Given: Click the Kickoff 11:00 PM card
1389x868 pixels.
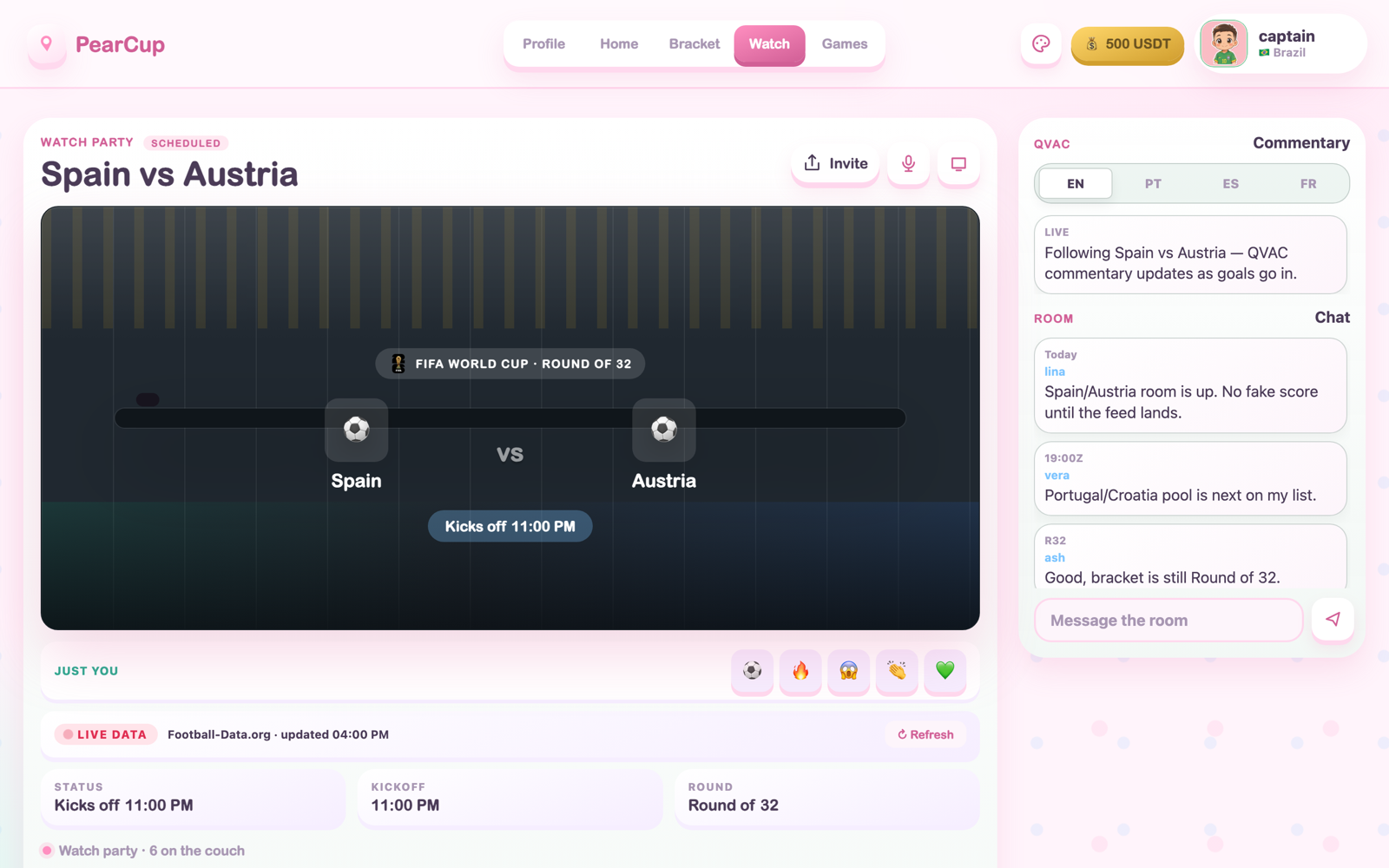Looking at the screenshot, I should click(510, 797).
